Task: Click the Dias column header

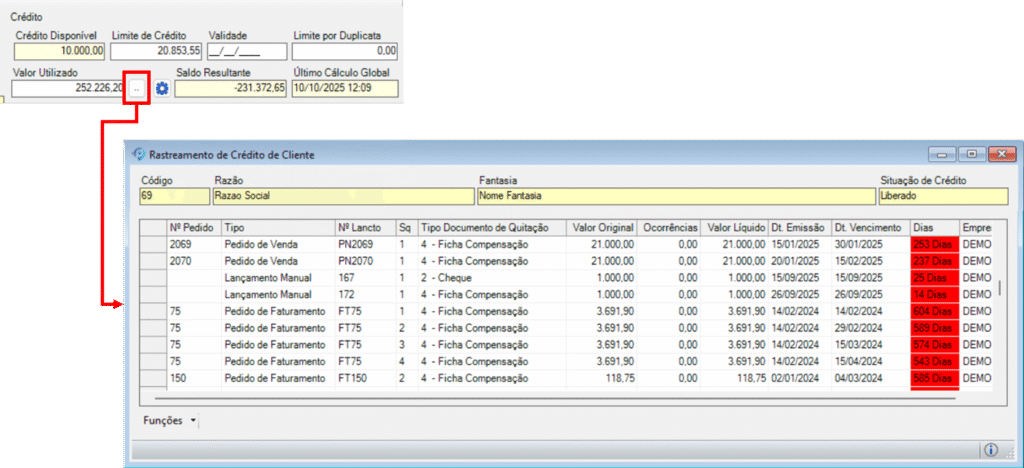Action: point(934,227)
